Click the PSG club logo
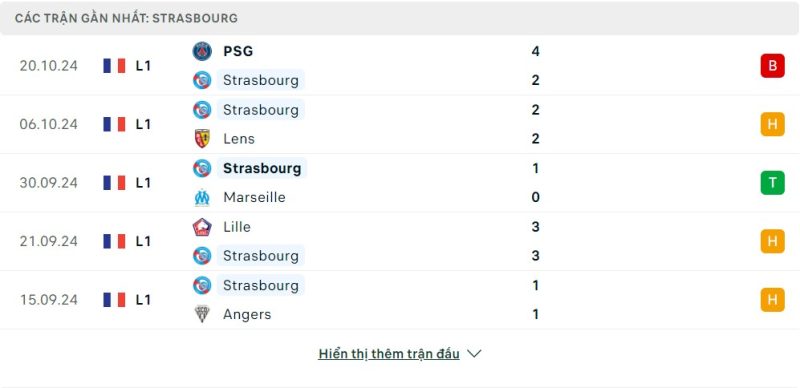The width and height of the screenshot is (800, 388). pos(202,51)
